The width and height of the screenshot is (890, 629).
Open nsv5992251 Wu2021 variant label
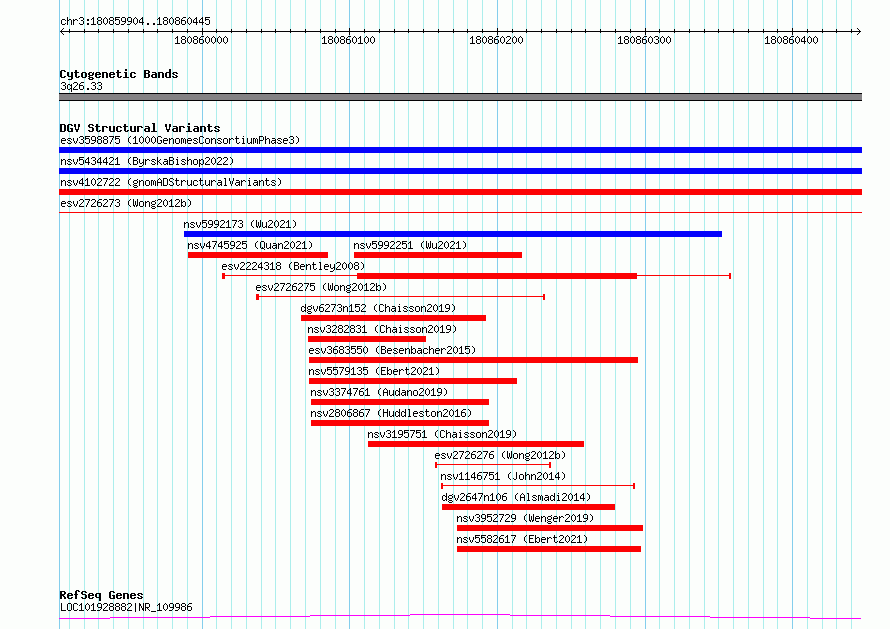tap(410, 245)
